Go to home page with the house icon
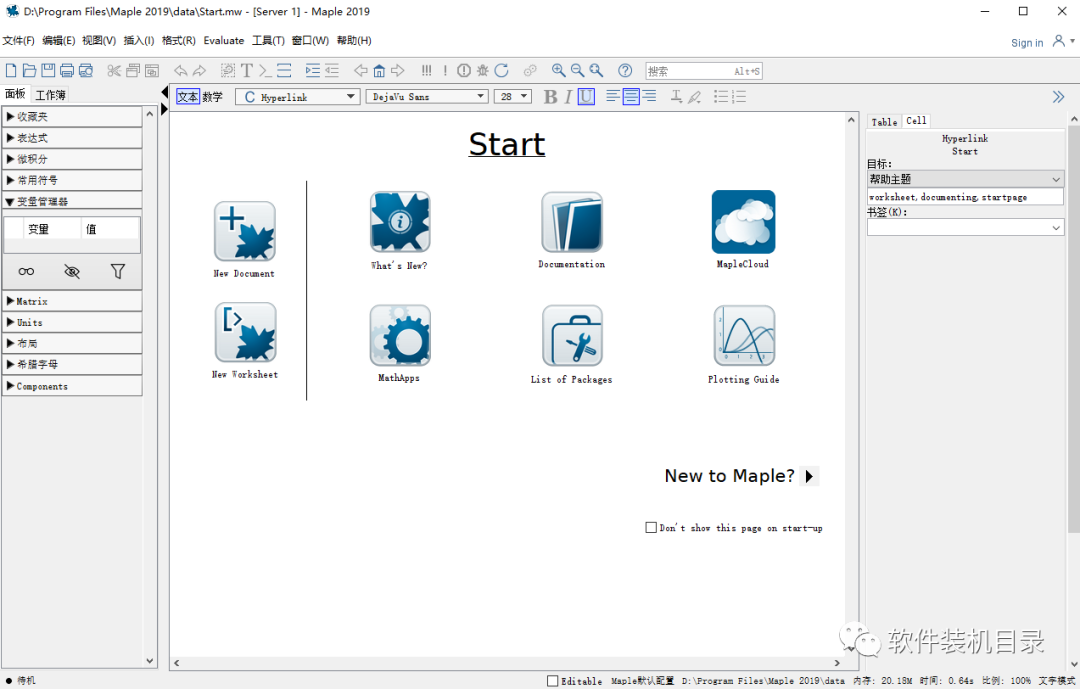The height and width of the screenshot is (689, 1080). click(379, 70)
